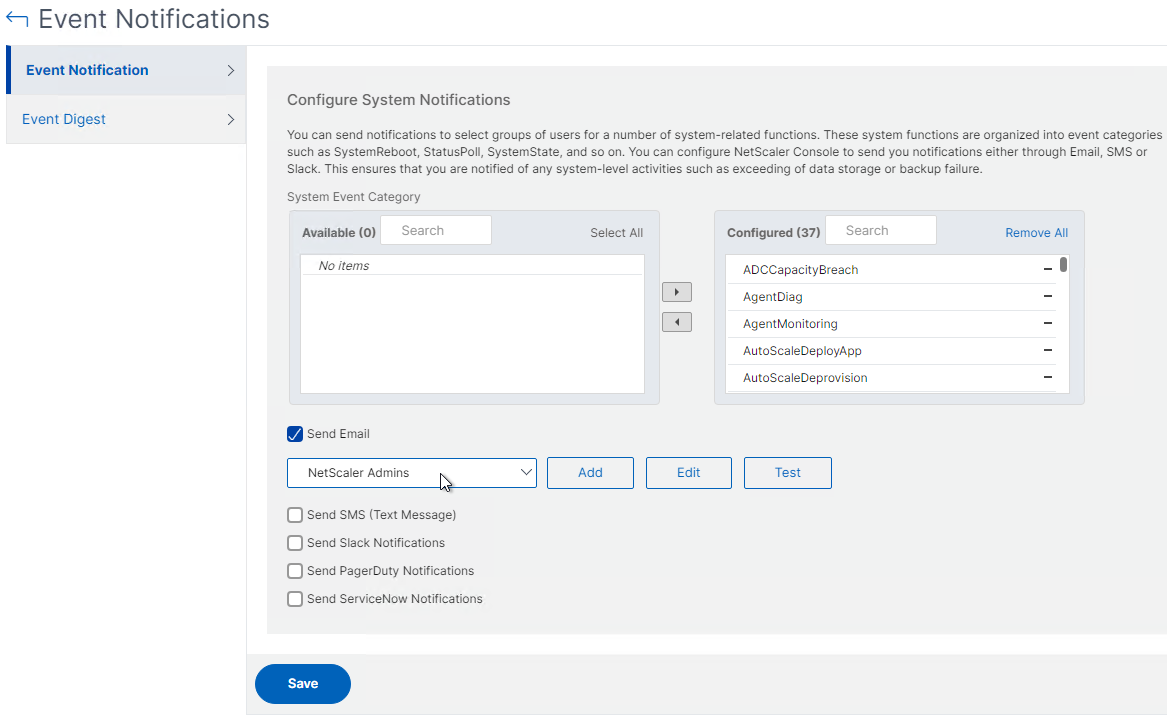Enable Send Slack Notifications checkbox
This screenshot has width=1167, height=715.
(x=295, y=542)
